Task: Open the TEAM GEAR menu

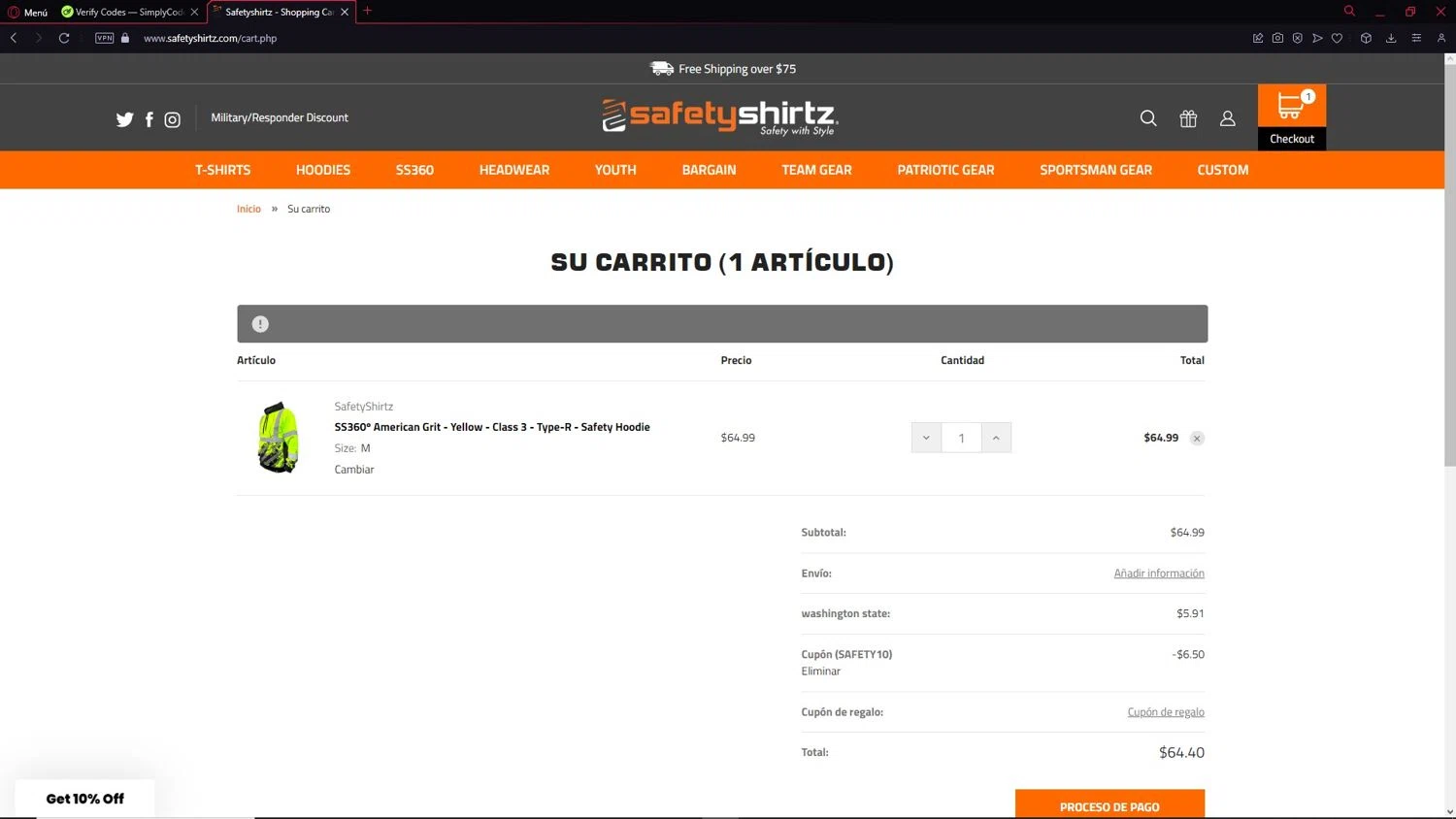Action: [x=816, y=170]
